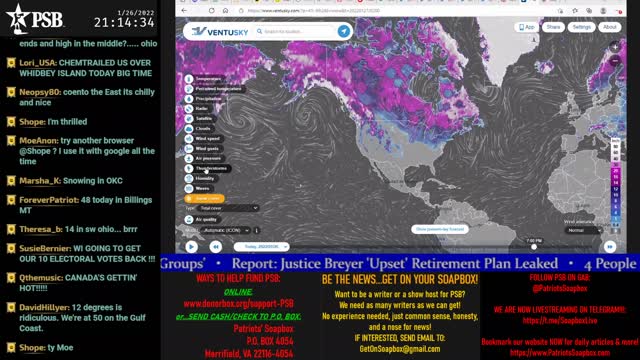The image size is (640, 360).
Task: Open the Today date dropdown
Action: tap(262, 247)
